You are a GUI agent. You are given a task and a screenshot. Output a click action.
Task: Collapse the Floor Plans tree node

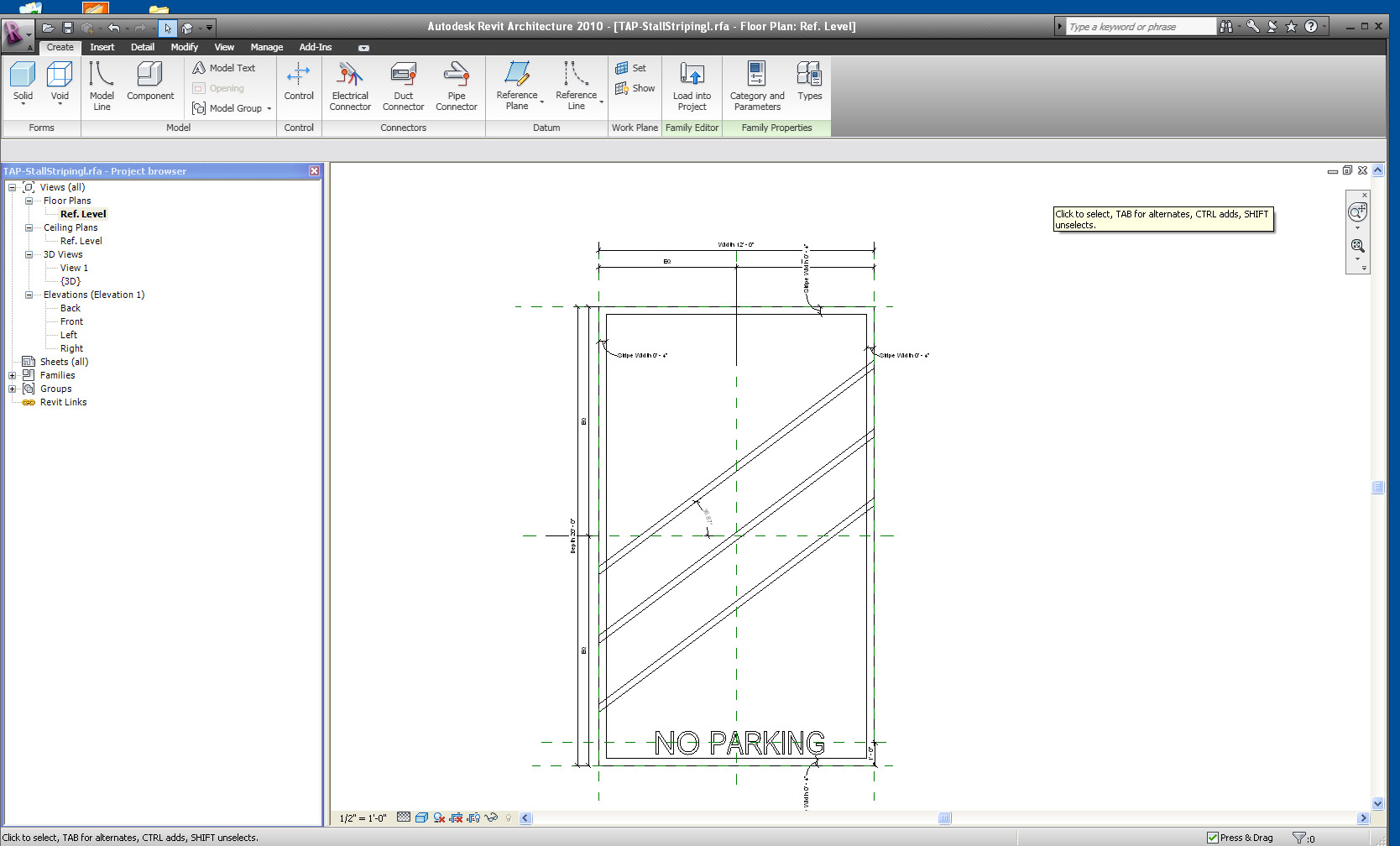29,201
